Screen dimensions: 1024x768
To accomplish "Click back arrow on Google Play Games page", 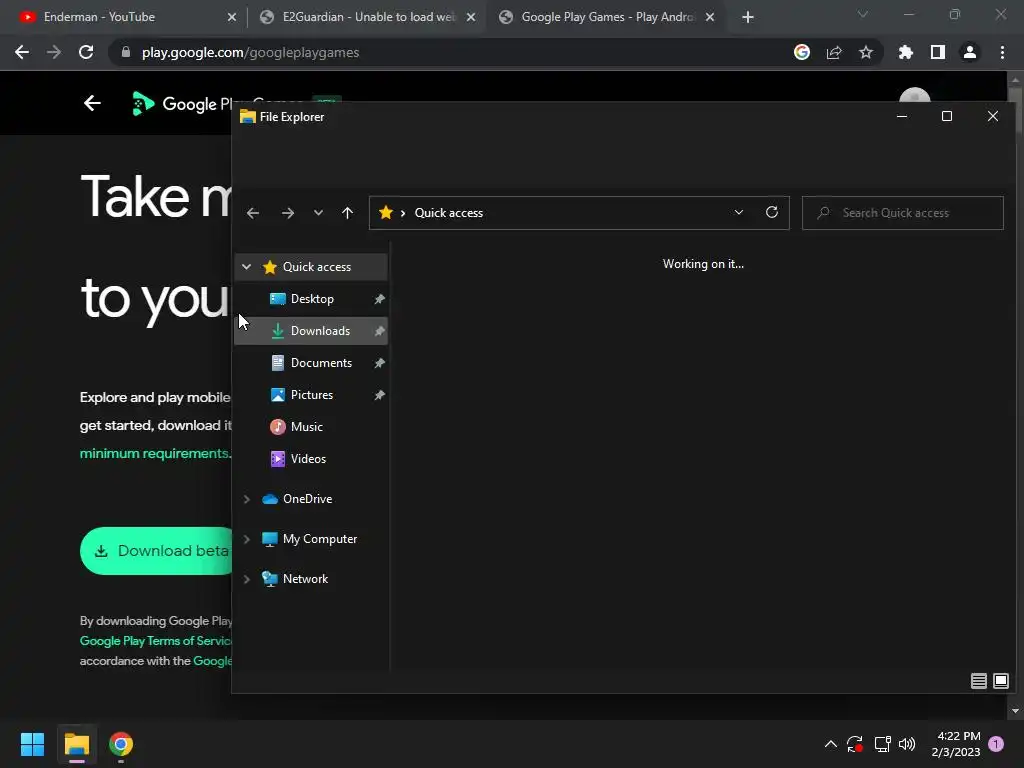I will tap(92, 103).
